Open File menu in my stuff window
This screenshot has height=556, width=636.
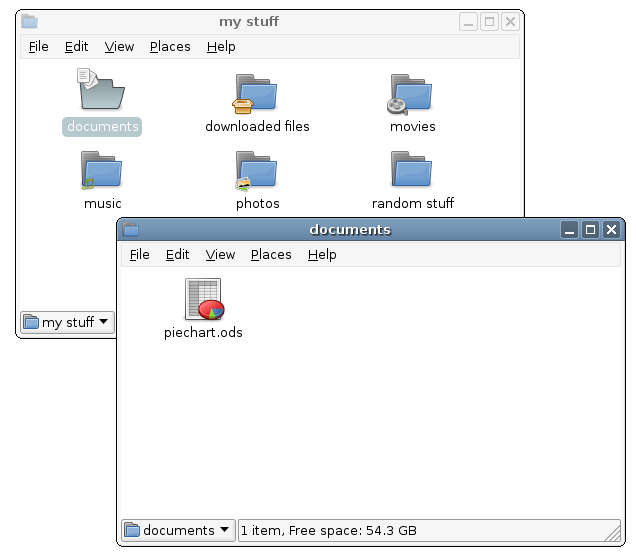(x=39, y=47)
